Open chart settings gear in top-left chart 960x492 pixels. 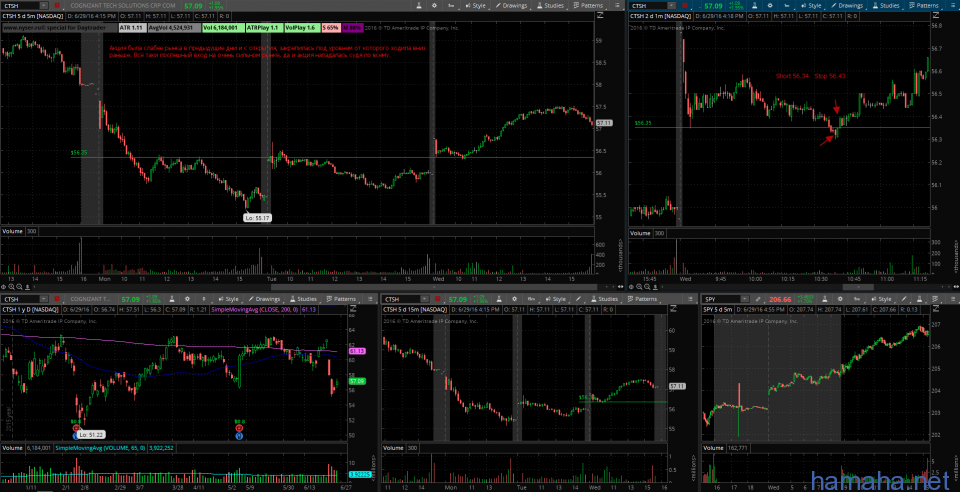(x=434, y=6)
